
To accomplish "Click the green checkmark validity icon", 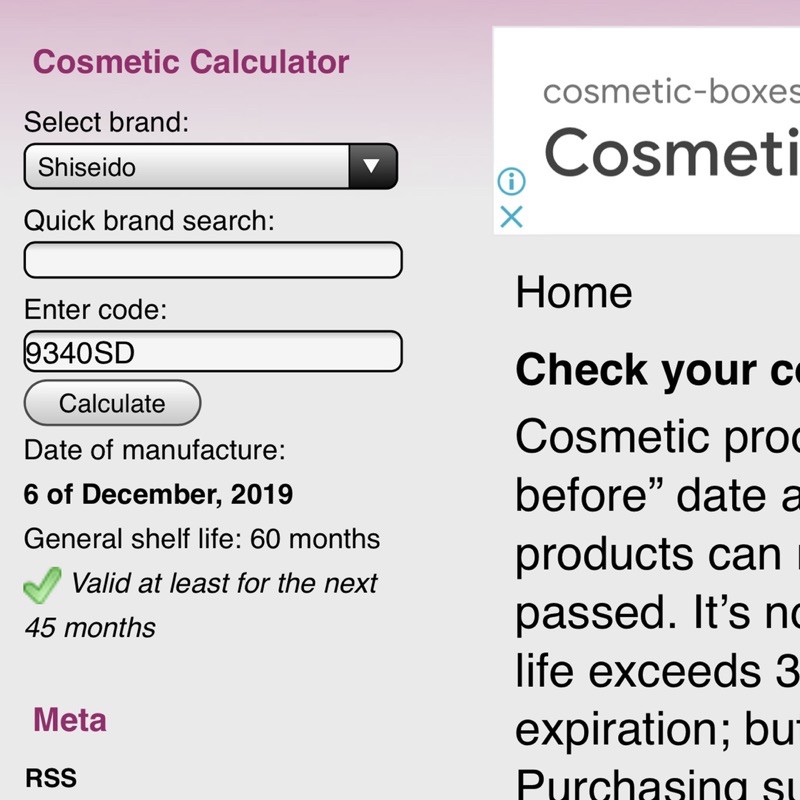I will [x=42, y=585].
